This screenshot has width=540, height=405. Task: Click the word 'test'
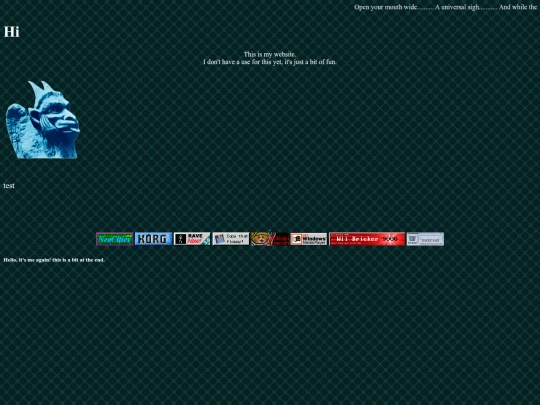click(9, 186)
